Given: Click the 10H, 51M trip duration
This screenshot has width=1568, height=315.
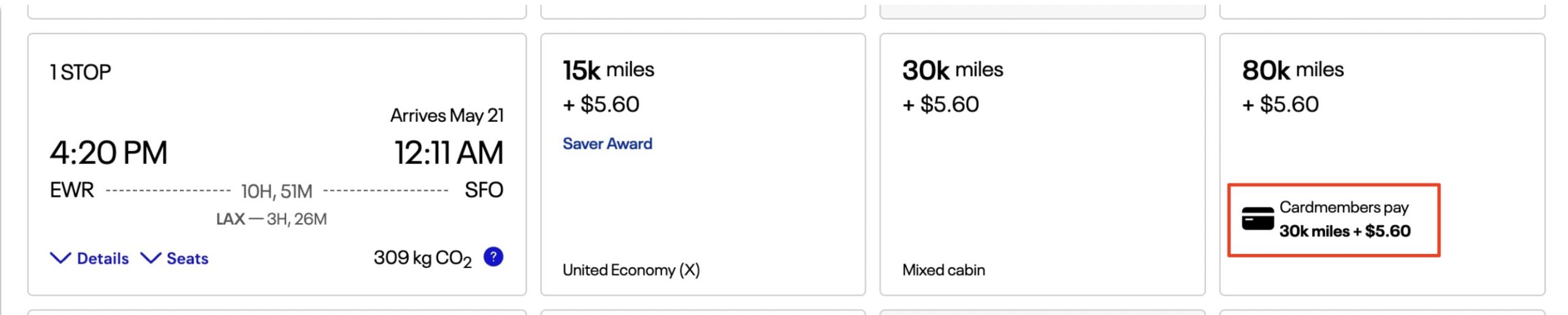Looking at the screenshot, I should (x=276, y=191).
